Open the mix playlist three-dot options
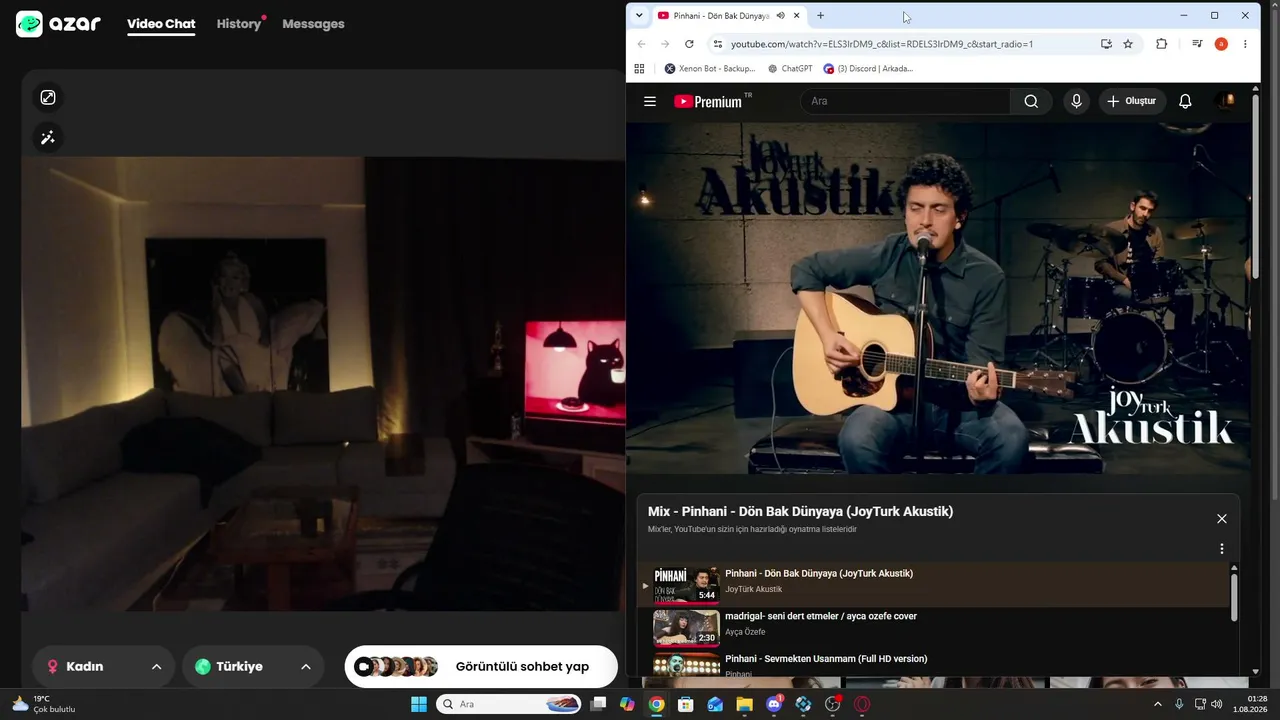Screen dimensions: 1280x720 [x=1221, y=549]
